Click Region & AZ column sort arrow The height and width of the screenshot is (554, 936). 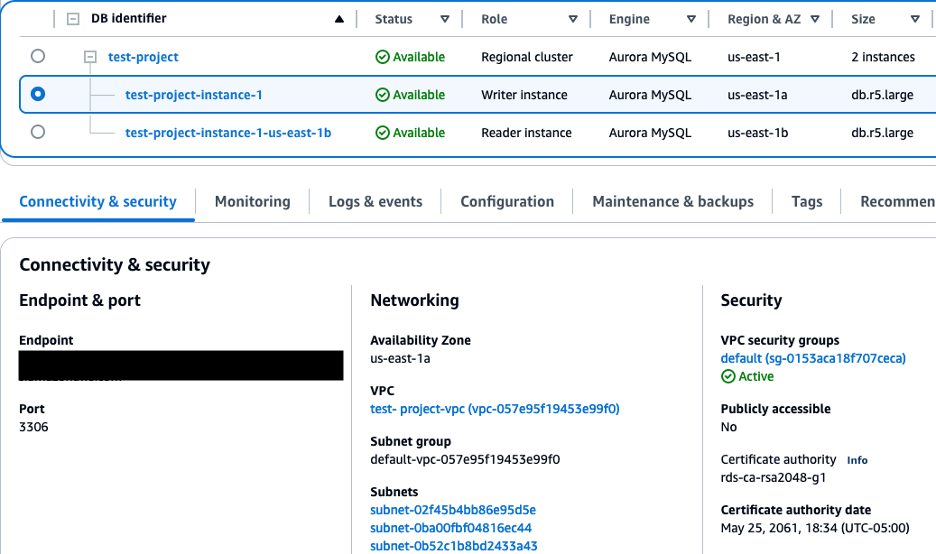(815, 19)
